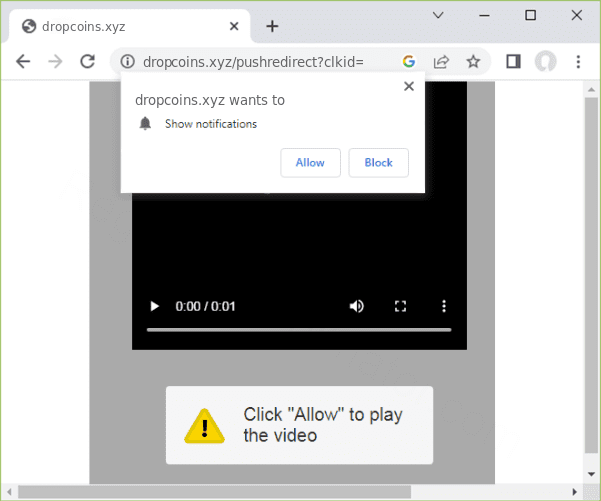
Task: Click the browser back arrow
Action: [23, 62]
